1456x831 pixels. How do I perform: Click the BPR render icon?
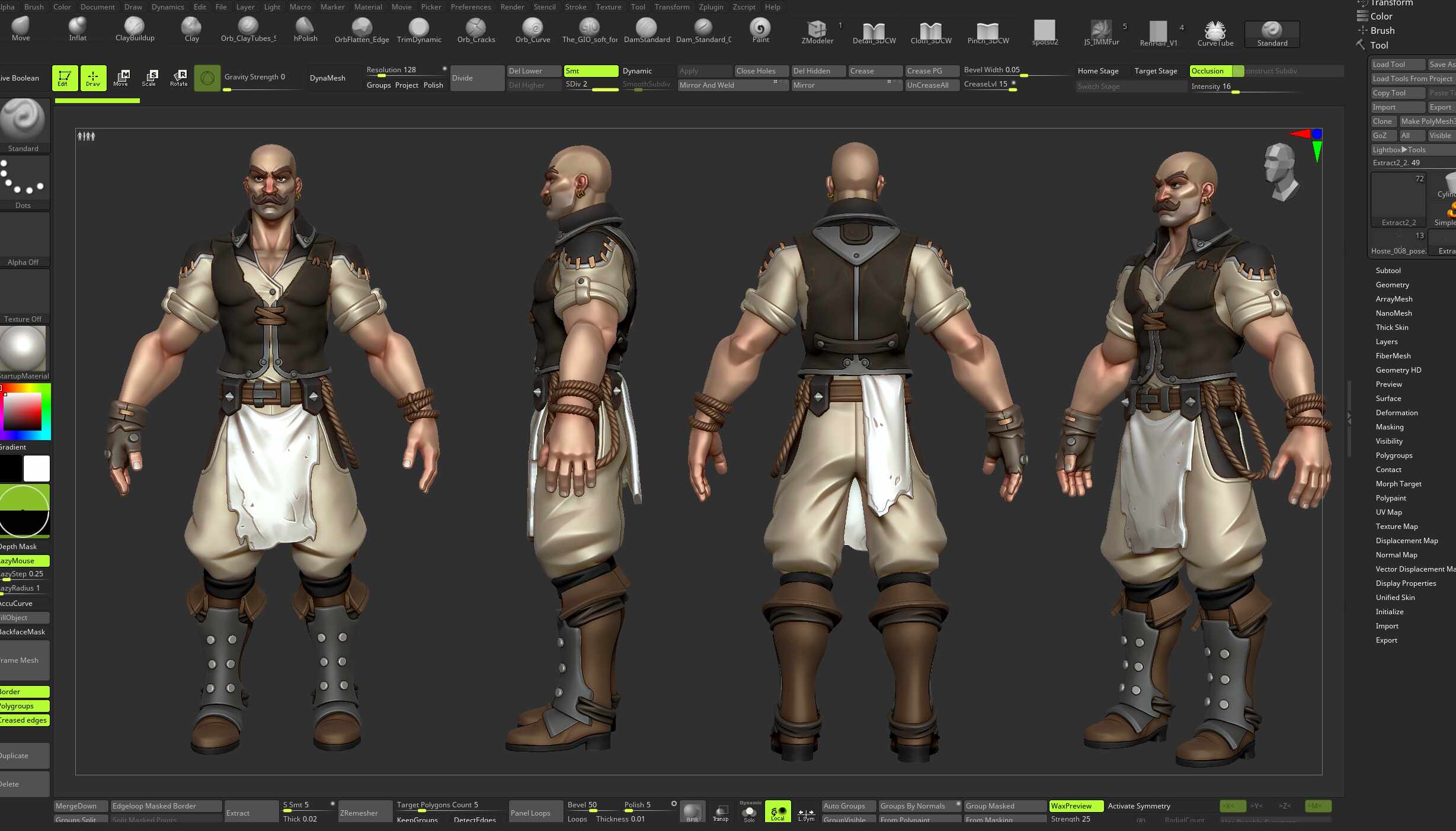click(692, 812)
